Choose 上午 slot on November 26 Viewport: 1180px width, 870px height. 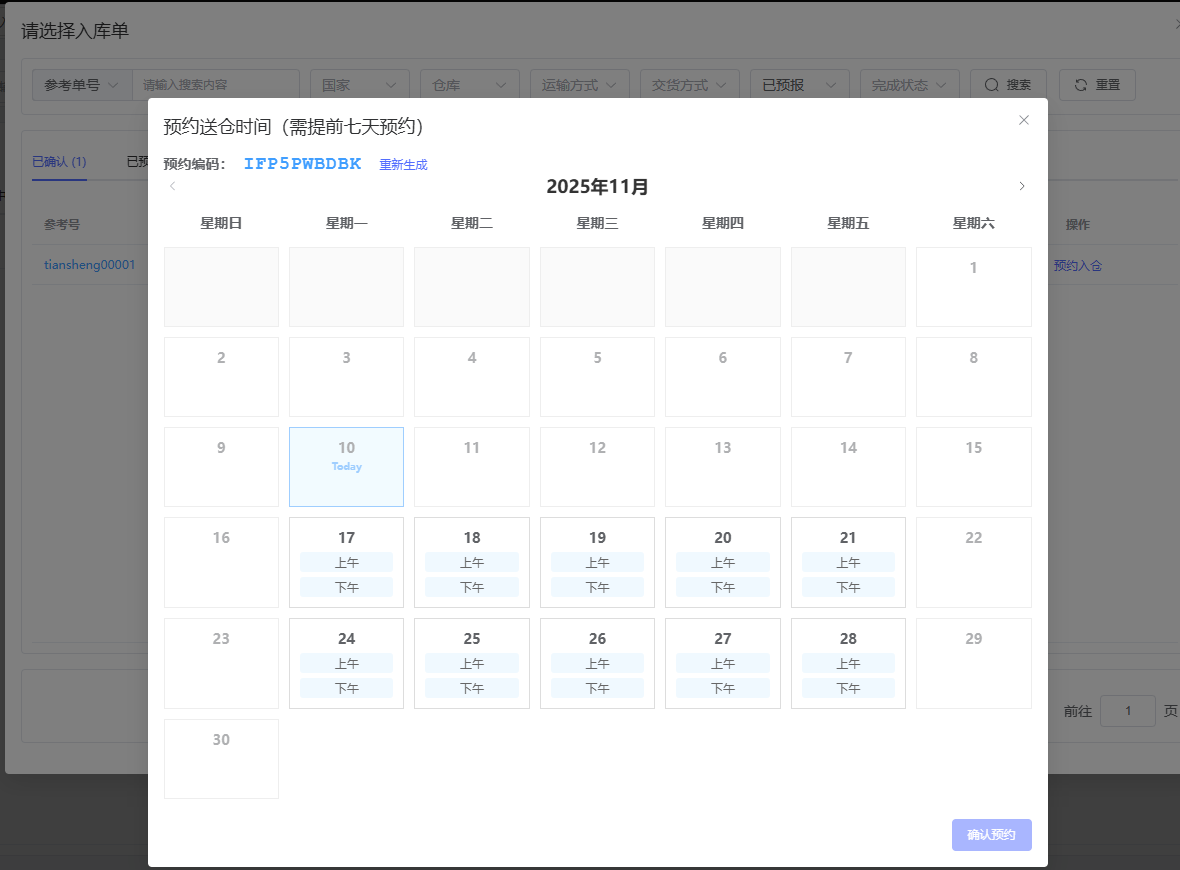click(x=597, y=663)
